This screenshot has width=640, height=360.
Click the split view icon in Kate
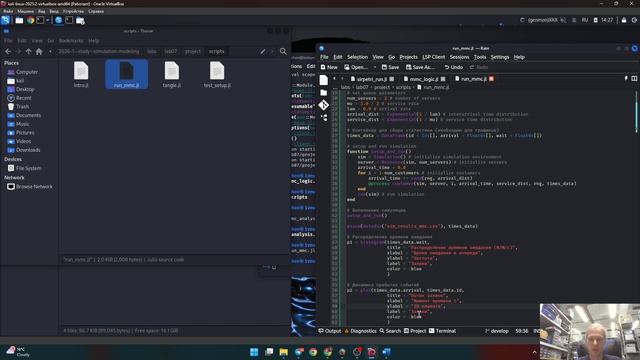tap(634, 78)
